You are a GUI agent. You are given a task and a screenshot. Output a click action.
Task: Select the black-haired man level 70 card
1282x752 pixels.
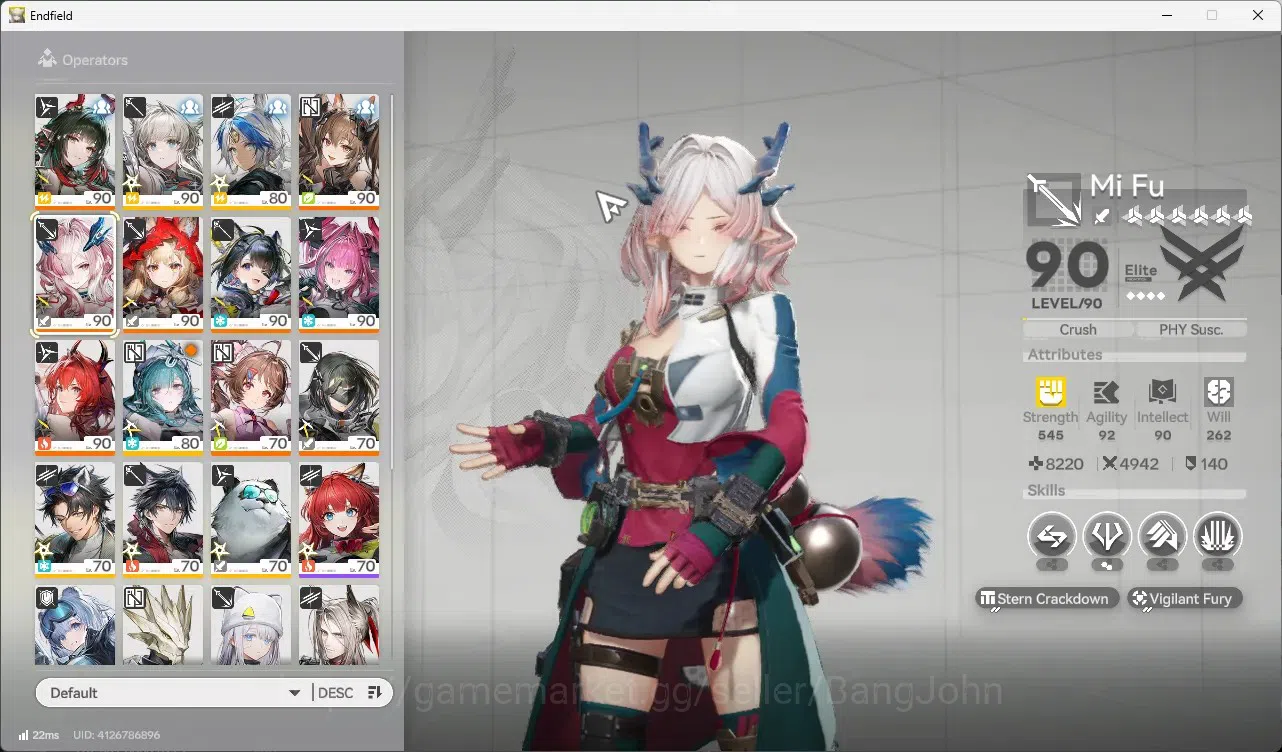163,520
